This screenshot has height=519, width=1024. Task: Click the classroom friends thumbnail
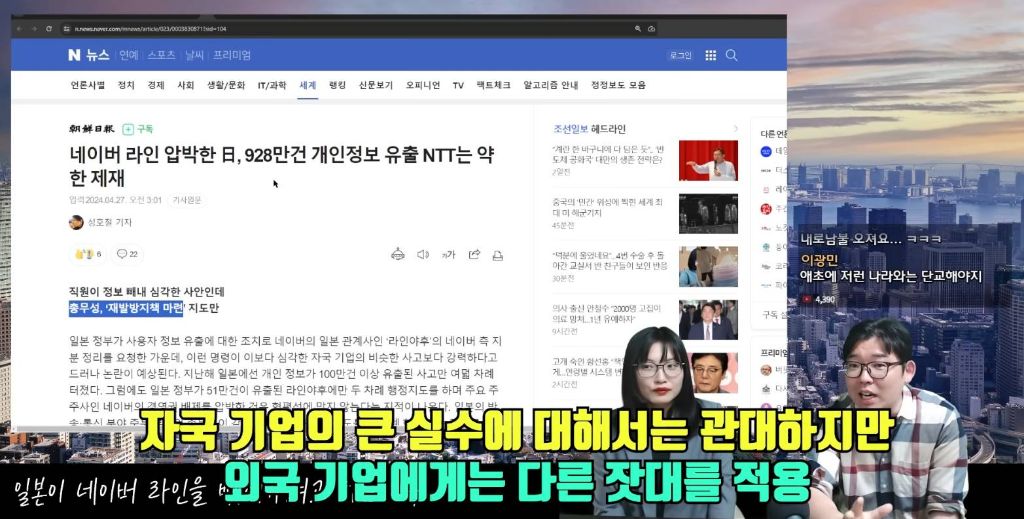pos(708,266)
